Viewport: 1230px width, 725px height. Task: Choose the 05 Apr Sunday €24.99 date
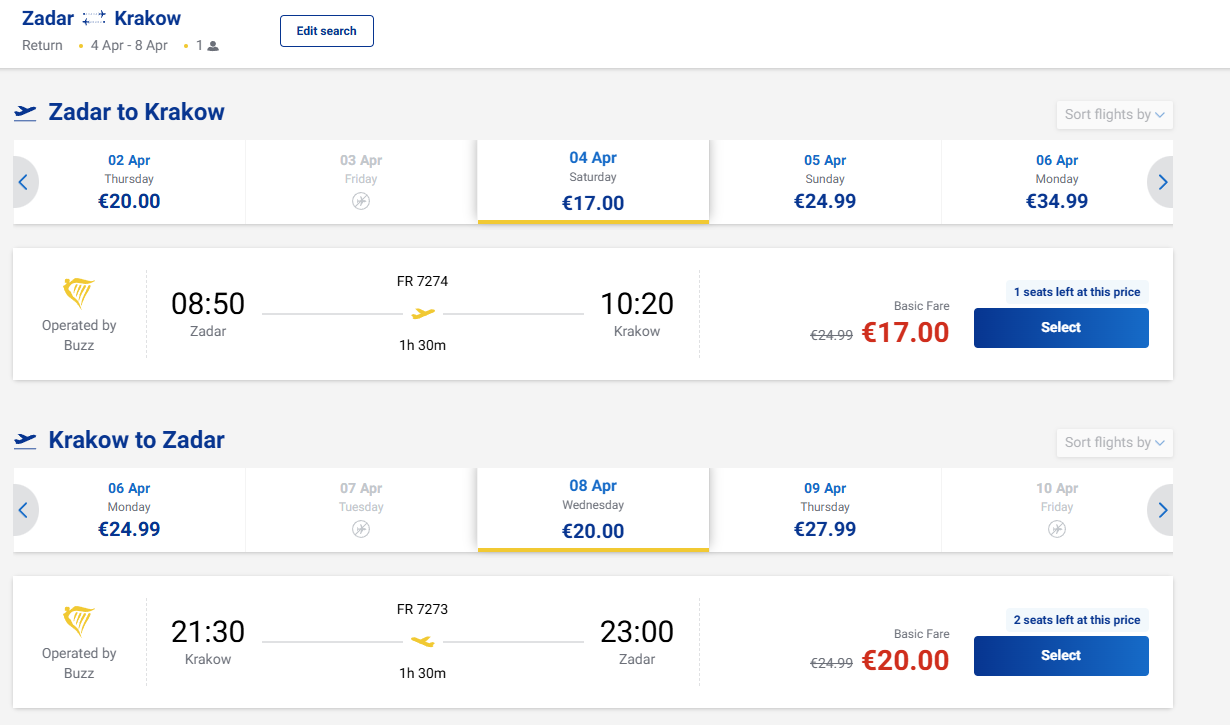coord(825,182)
